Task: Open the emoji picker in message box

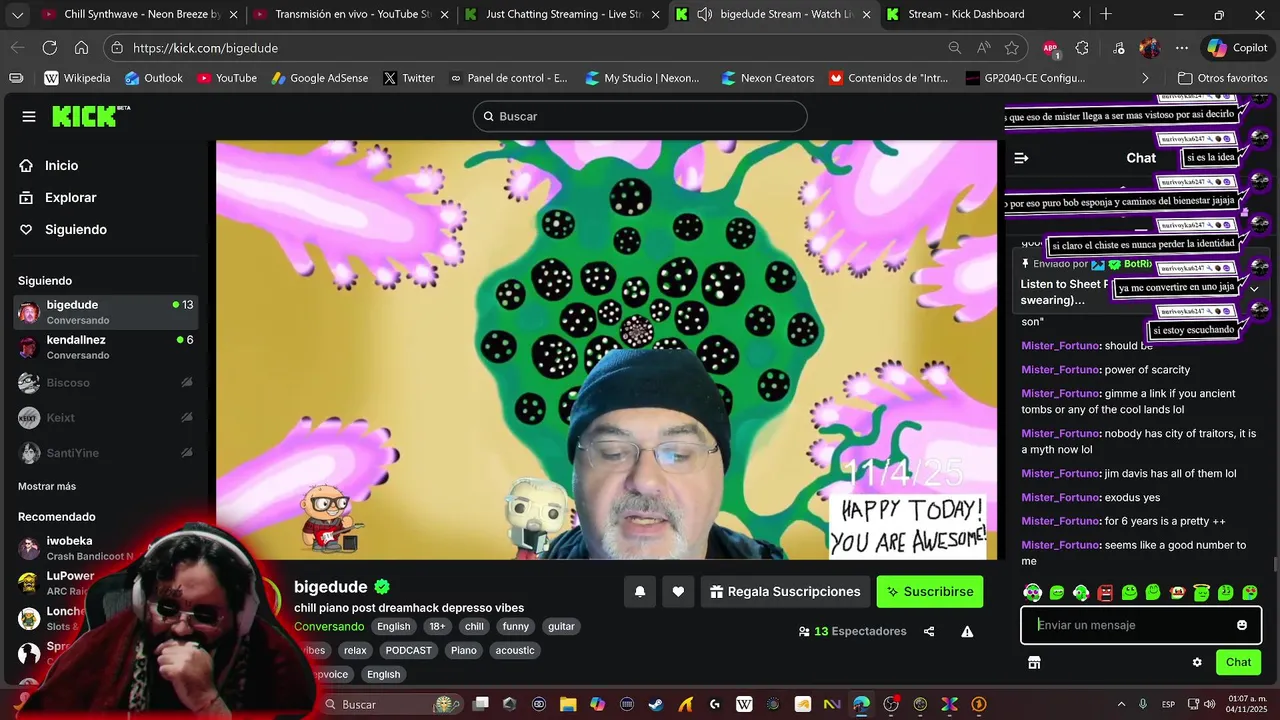Action: click(1242, 625)
